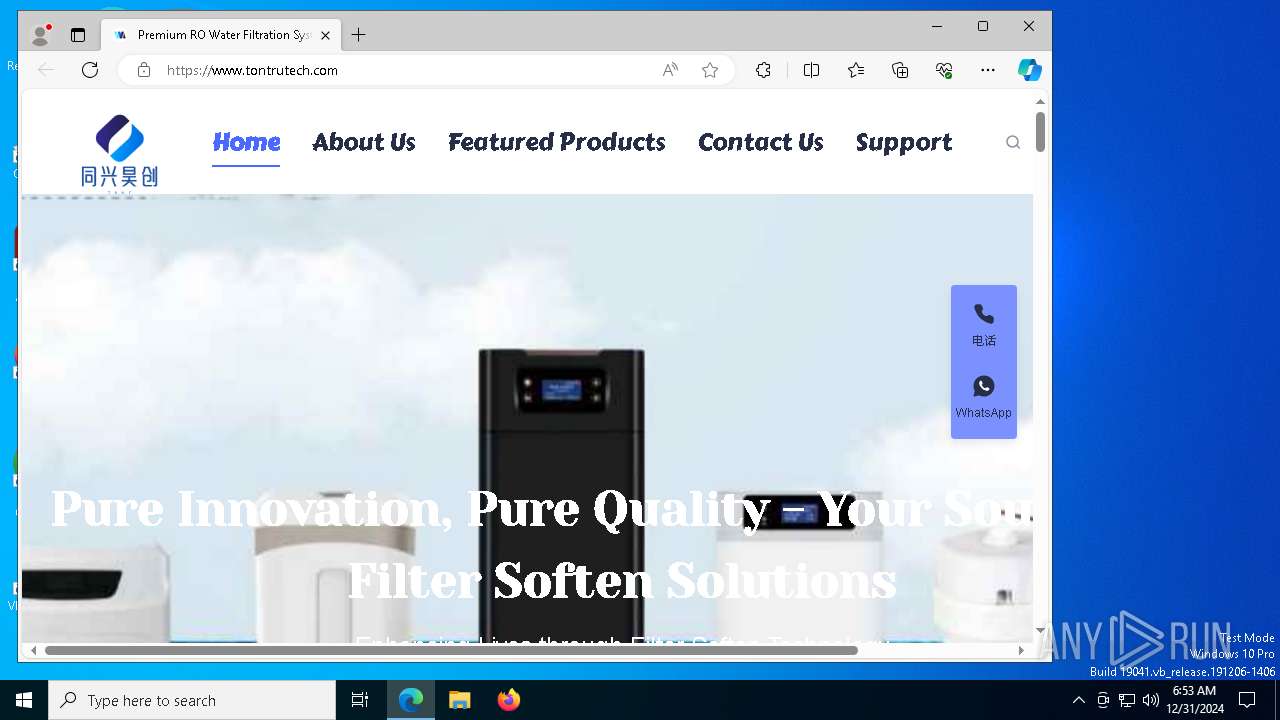This screenshot has height=720, width=1280.
Task: Open the Windows Start menu
Action: click(x=24, y=700)
